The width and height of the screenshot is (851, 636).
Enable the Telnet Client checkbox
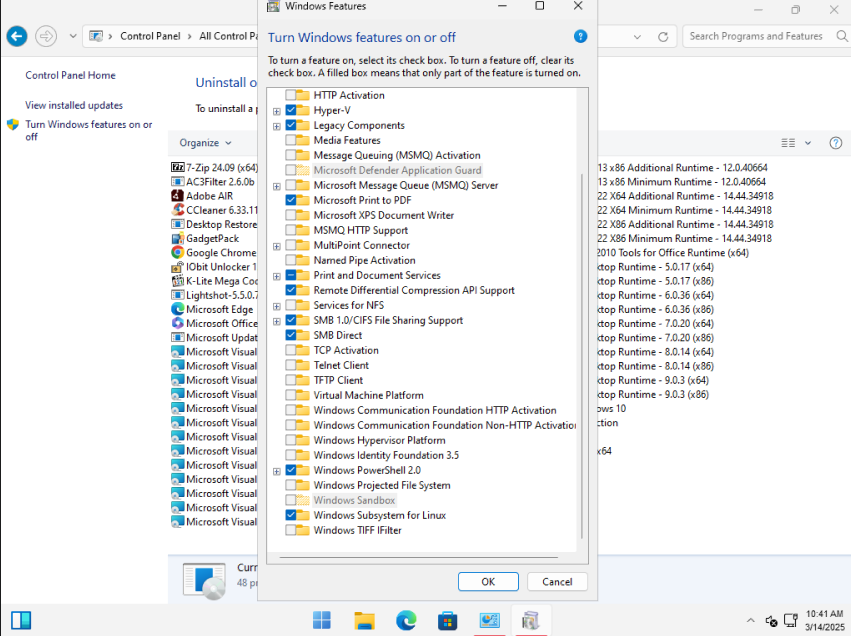[291, 365]
